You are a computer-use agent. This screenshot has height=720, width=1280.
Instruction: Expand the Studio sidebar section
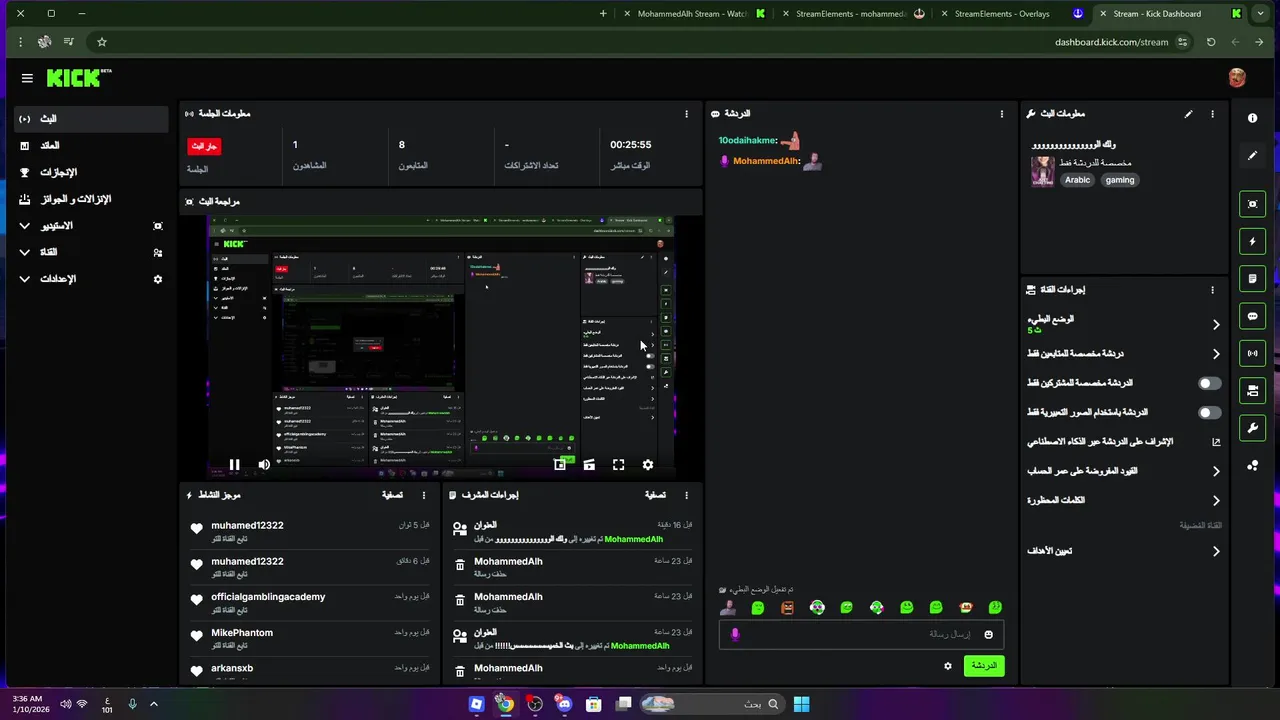click(x=91, y=226)
